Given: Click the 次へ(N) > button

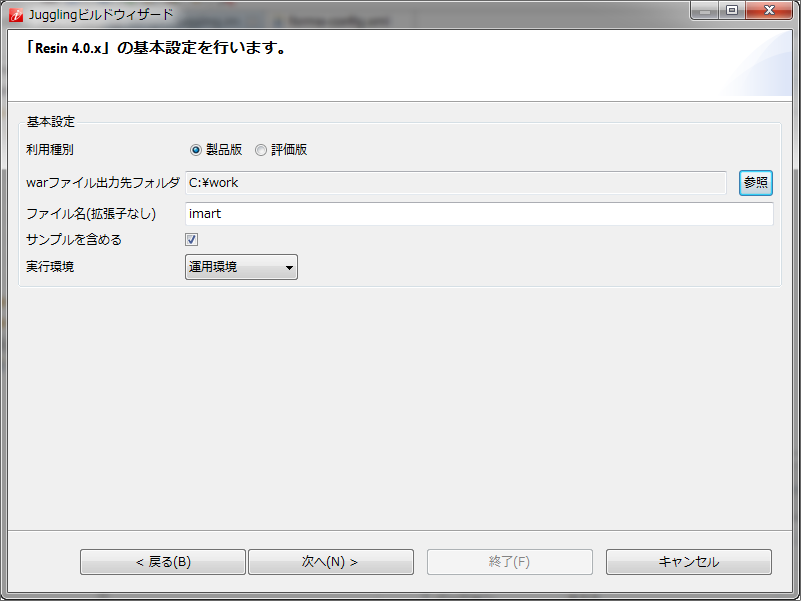Looking at the screenshot, I should 331,562.
